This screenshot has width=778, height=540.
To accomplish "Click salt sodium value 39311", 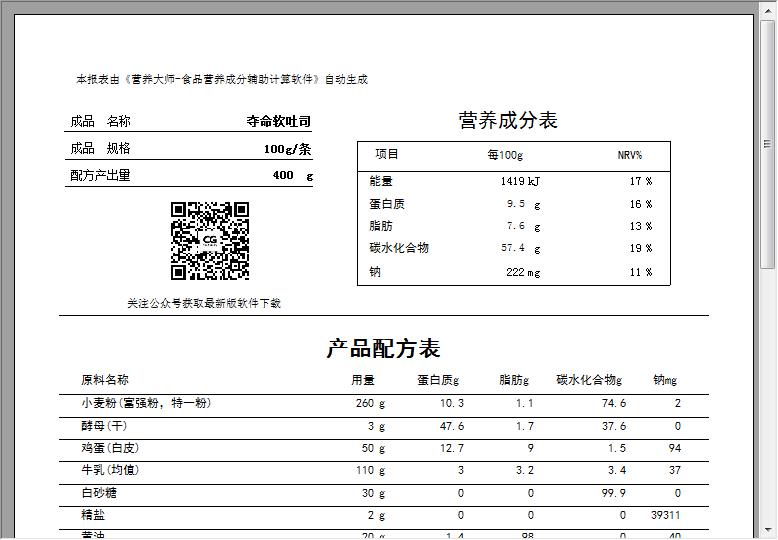I will tap(665, 515).
